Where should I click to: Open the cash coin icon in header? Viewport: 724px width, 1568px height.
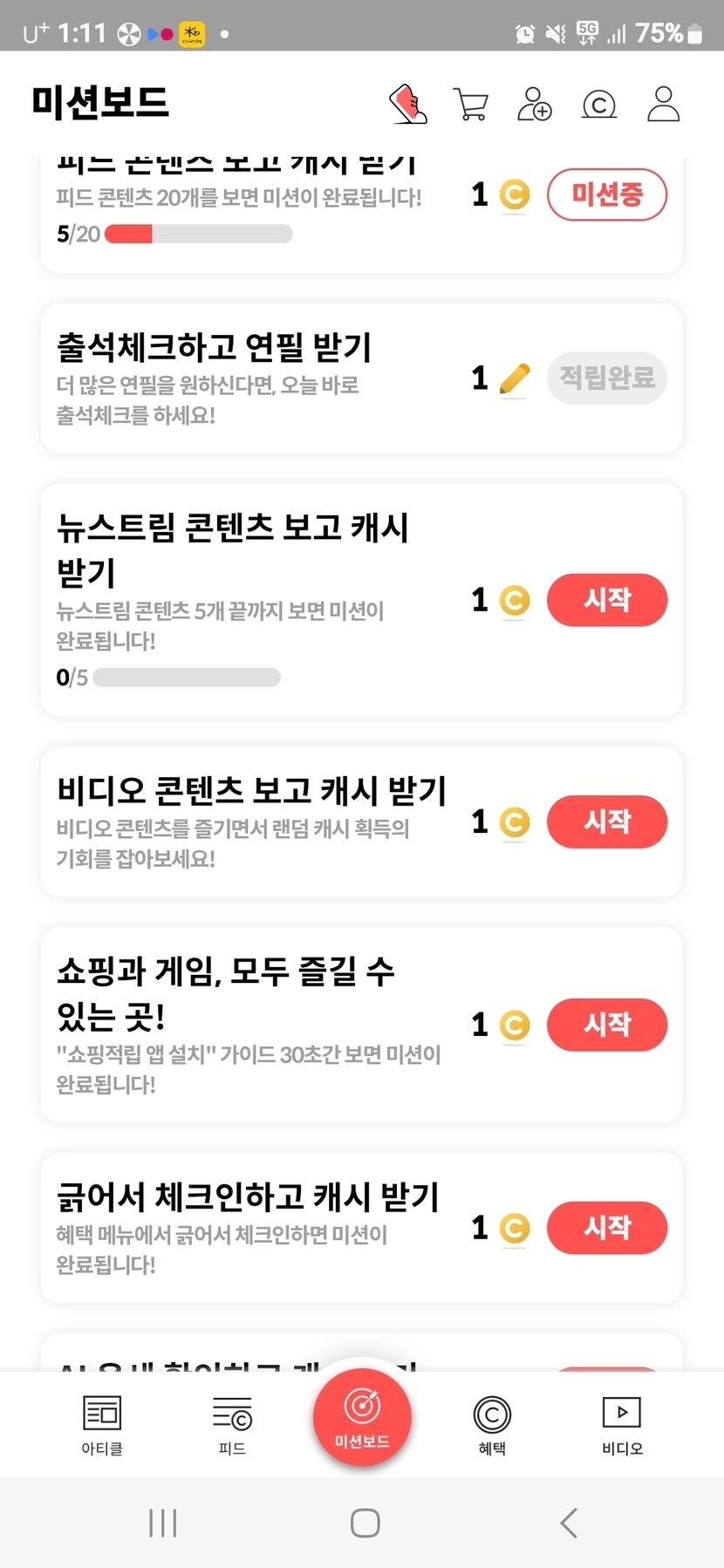[x=599, y=105]
